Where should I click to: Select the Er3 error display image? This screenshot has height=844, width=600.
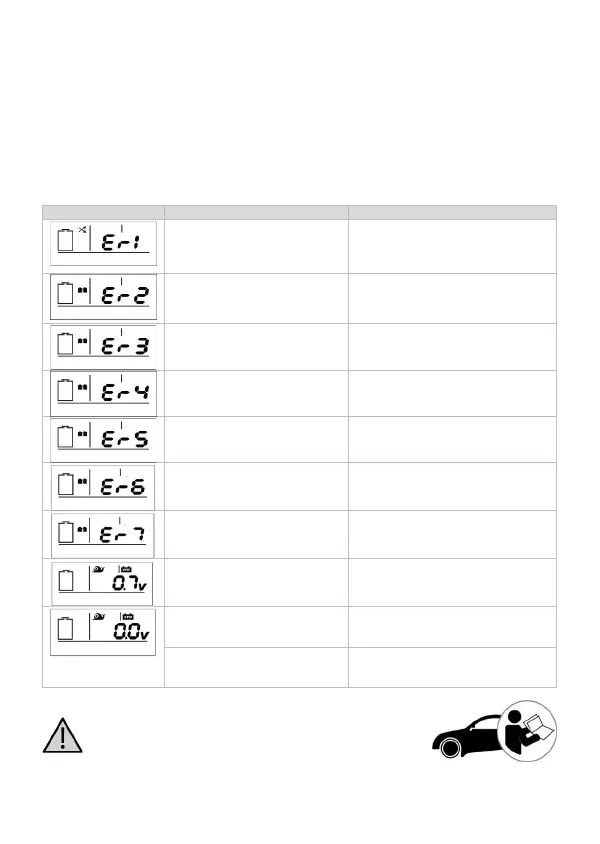(104, 344)
